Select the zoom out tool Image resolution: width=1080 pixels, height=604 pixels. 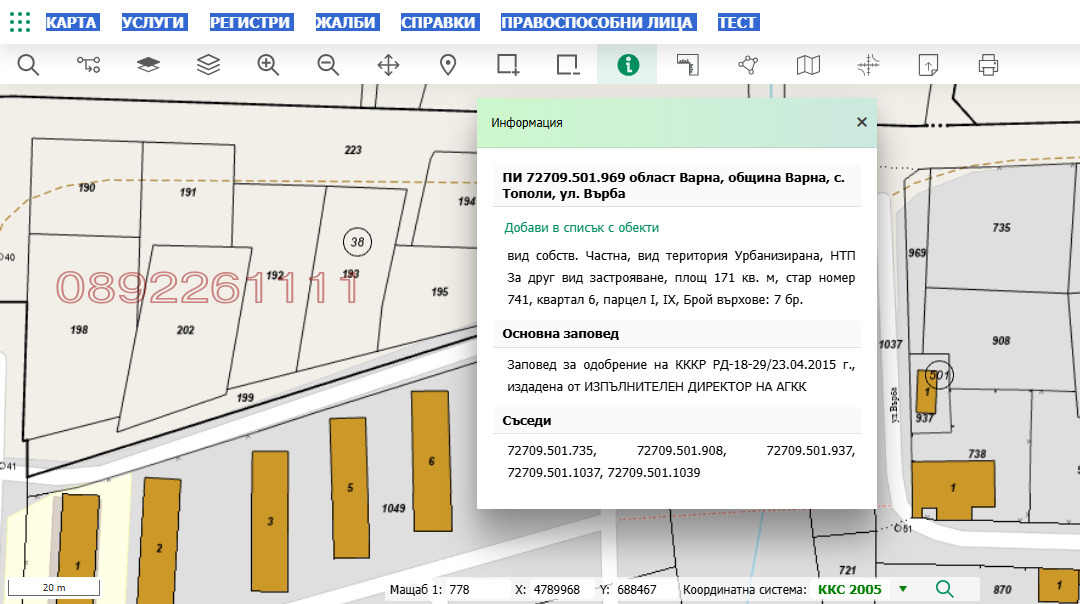tap(328, 65)
